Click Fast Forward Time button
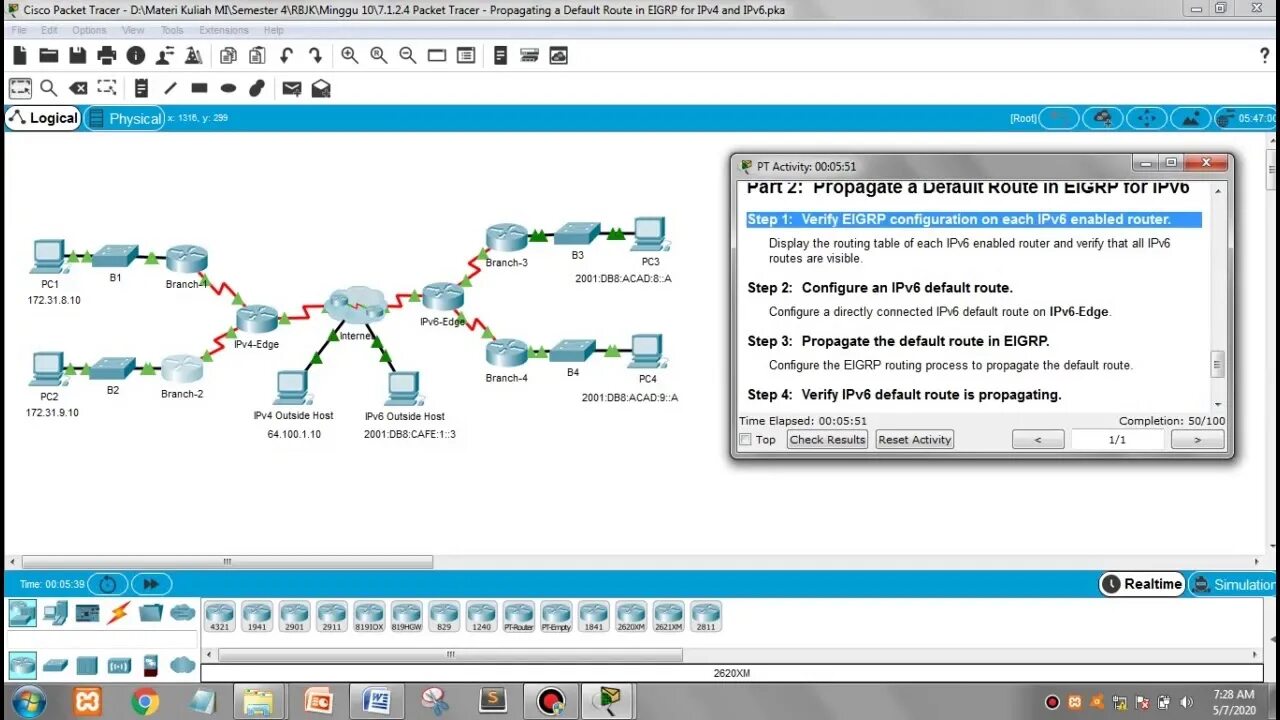Image resolution: width=1280 pixels, height=720 pixels. pyautogui.click(x=151, y=584)
